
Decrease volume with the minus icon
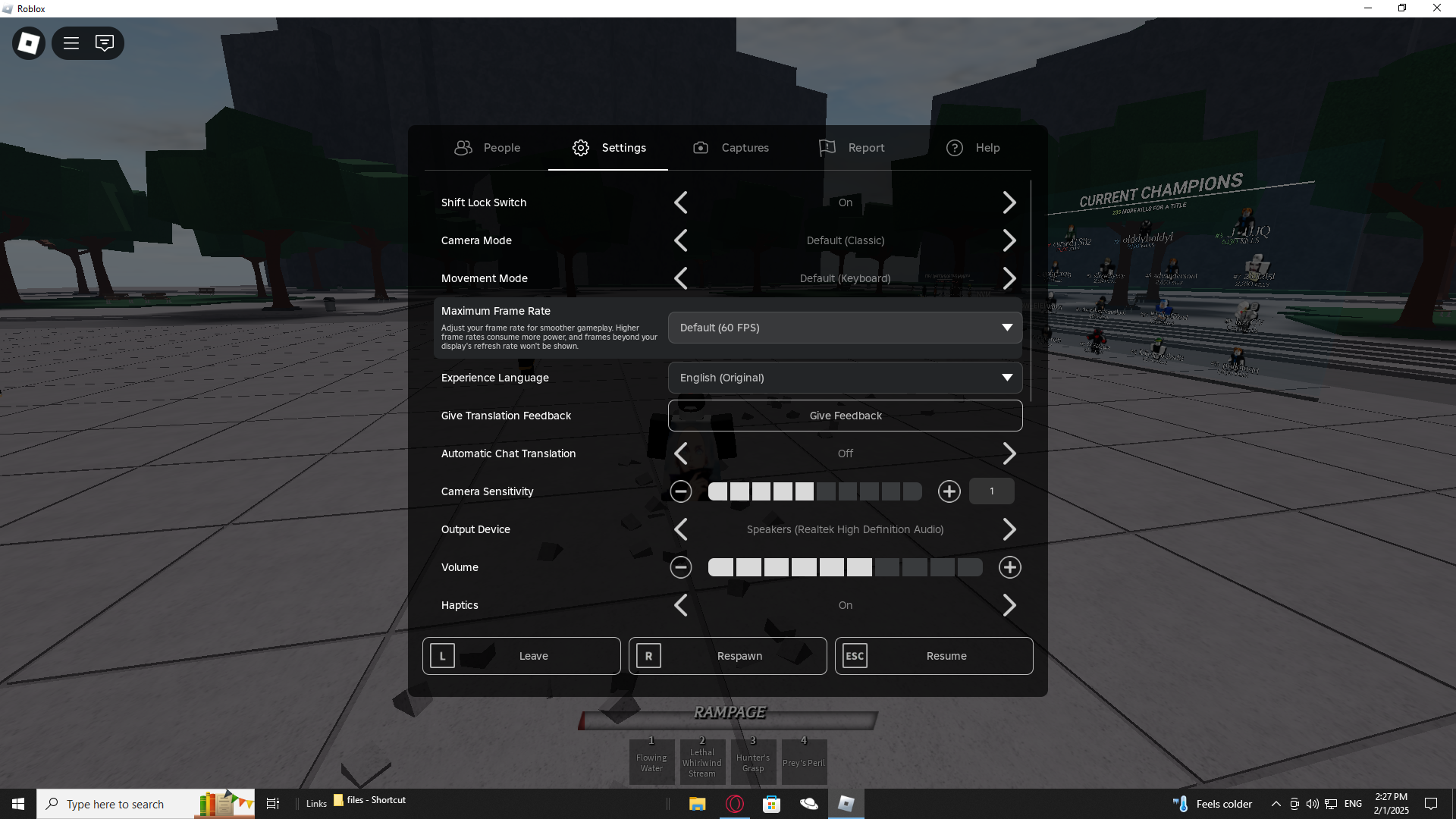click(680, 567)
